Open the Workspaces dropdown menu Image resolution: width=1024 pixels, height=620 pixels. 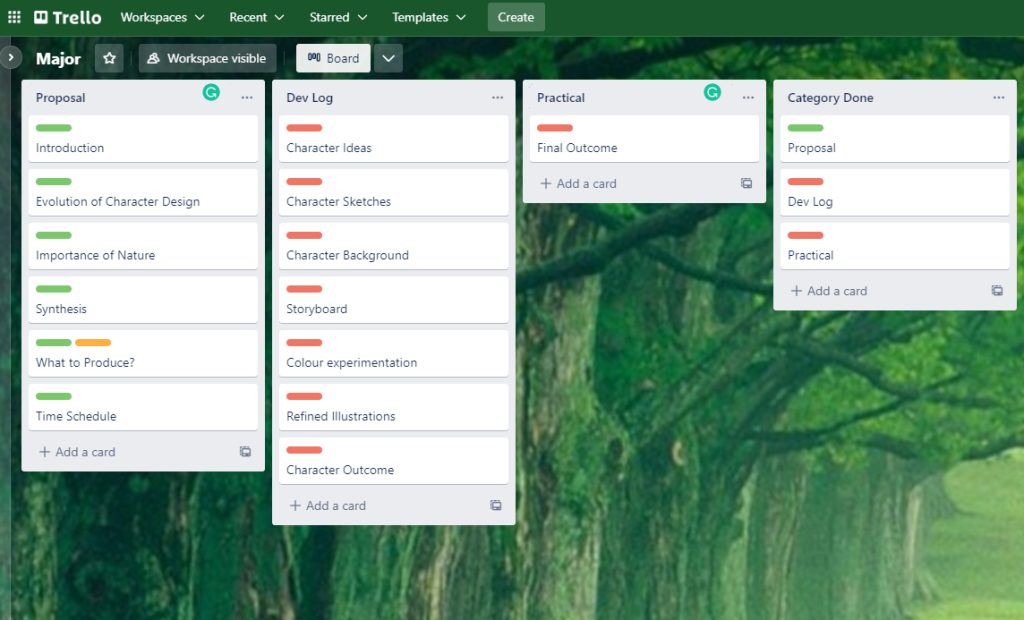tap(162, 17)
